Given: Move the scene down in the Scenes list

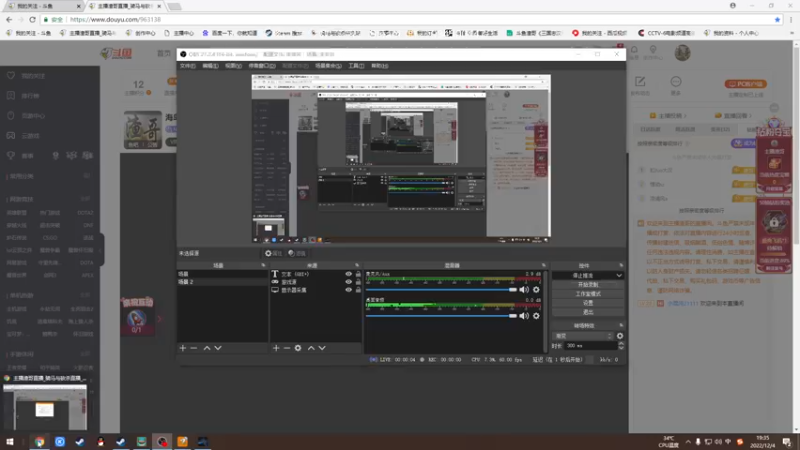Looking at the screenshot, I should point(218,348).
